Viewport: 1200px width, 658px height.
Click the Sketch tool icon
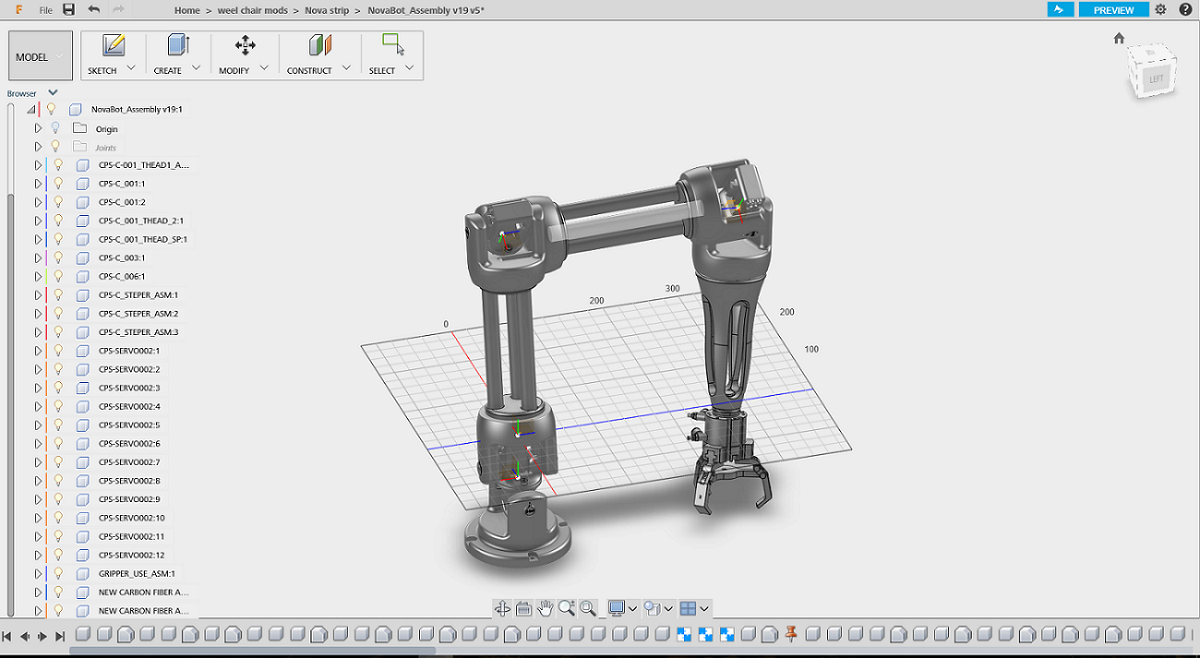pos(114,45)
